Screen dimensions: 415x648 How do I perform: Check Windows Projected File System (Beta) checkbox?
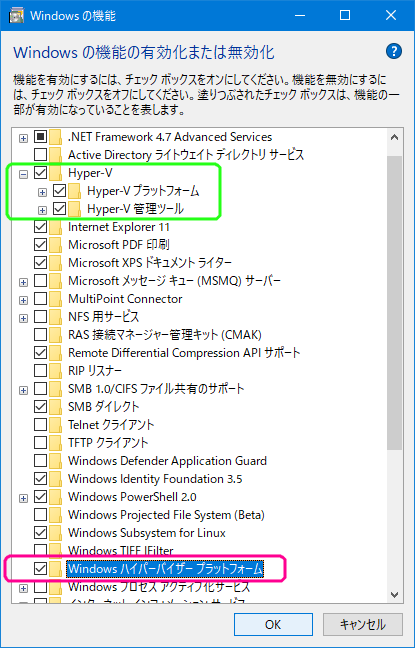point(41,515)
